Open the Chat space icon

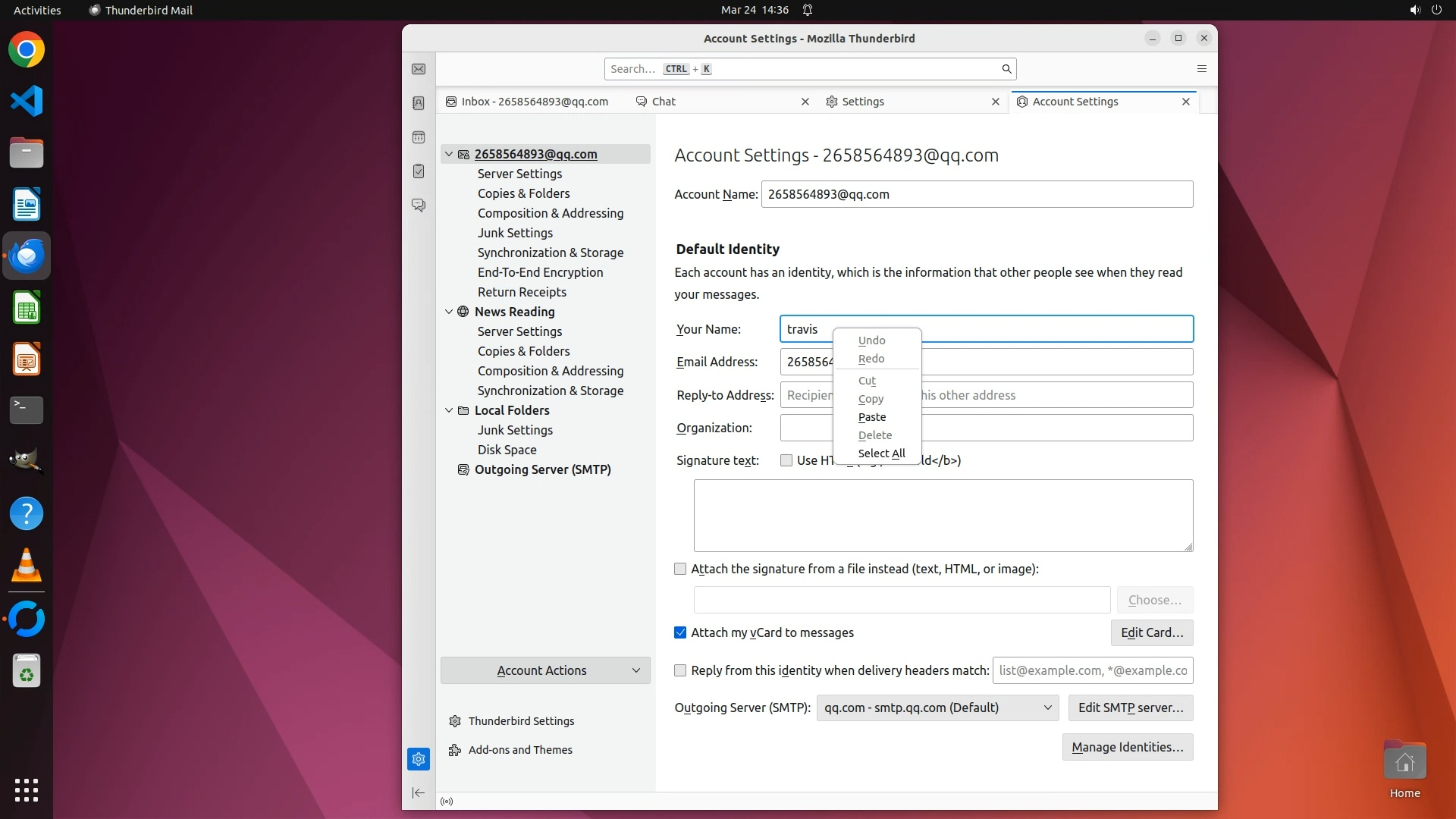[x=419, y=206]
